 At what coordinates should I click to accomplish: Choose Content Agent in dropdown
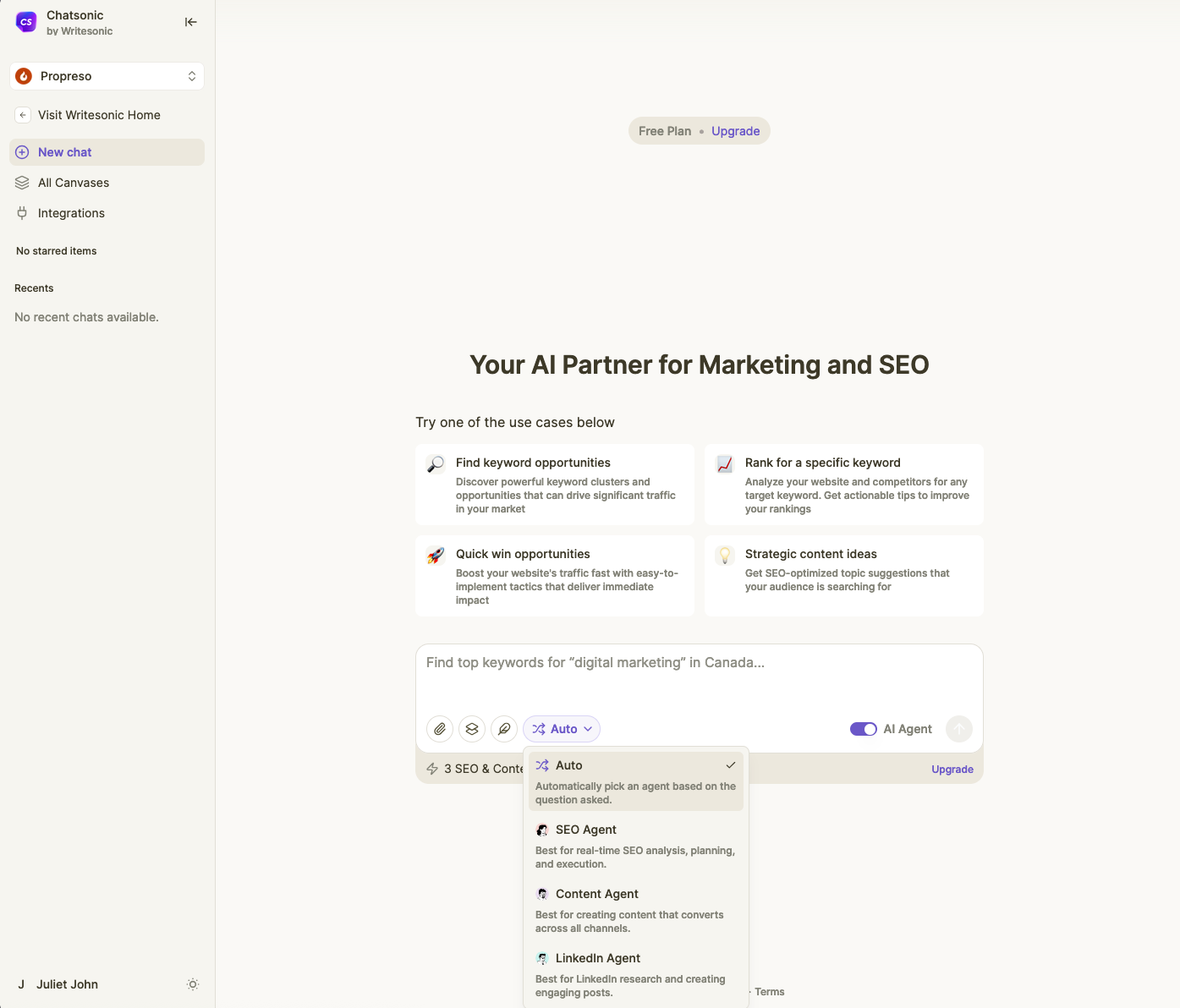[x=636, y=910]
